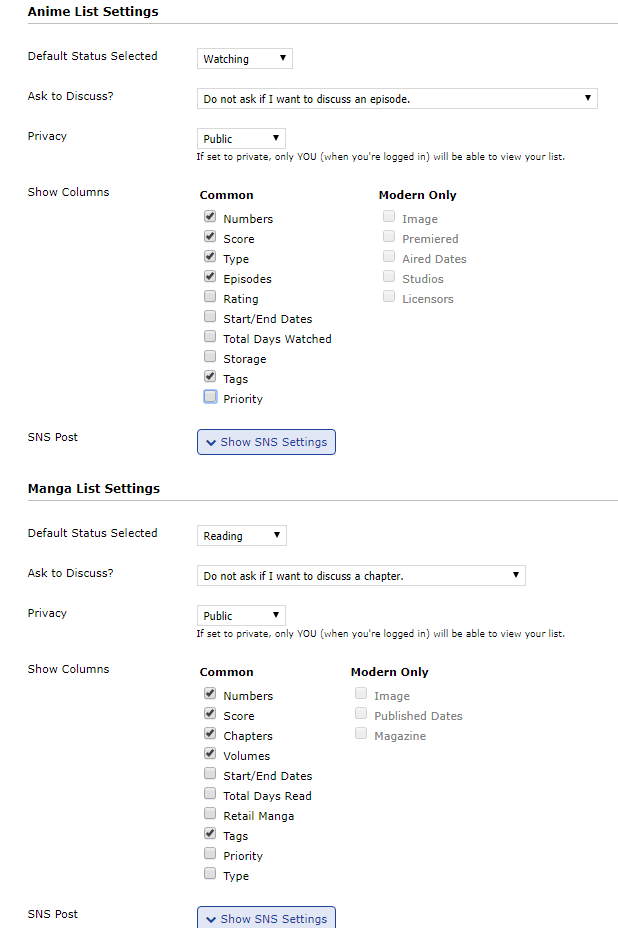The height and width of the screenshot is (928, 618).
Task: Open the anime list Privacy dropdown
Action: click(241, 139)
